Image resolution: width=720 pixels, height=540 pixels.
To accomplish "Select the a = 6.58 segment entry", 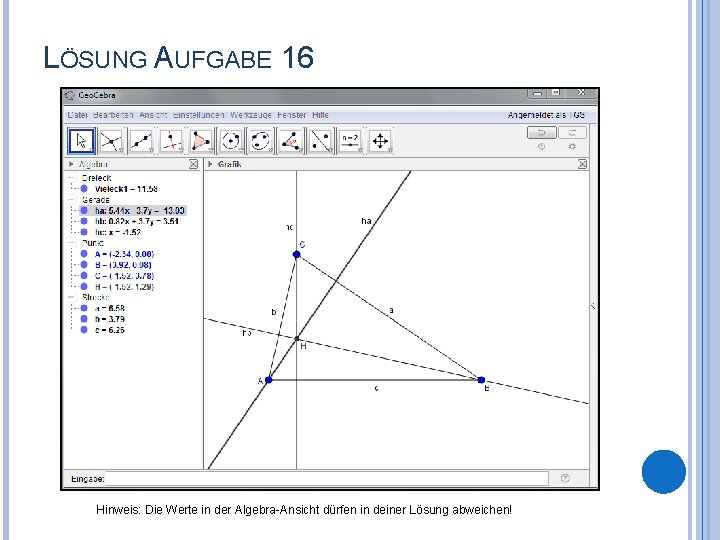I will [x=110, y=308].
